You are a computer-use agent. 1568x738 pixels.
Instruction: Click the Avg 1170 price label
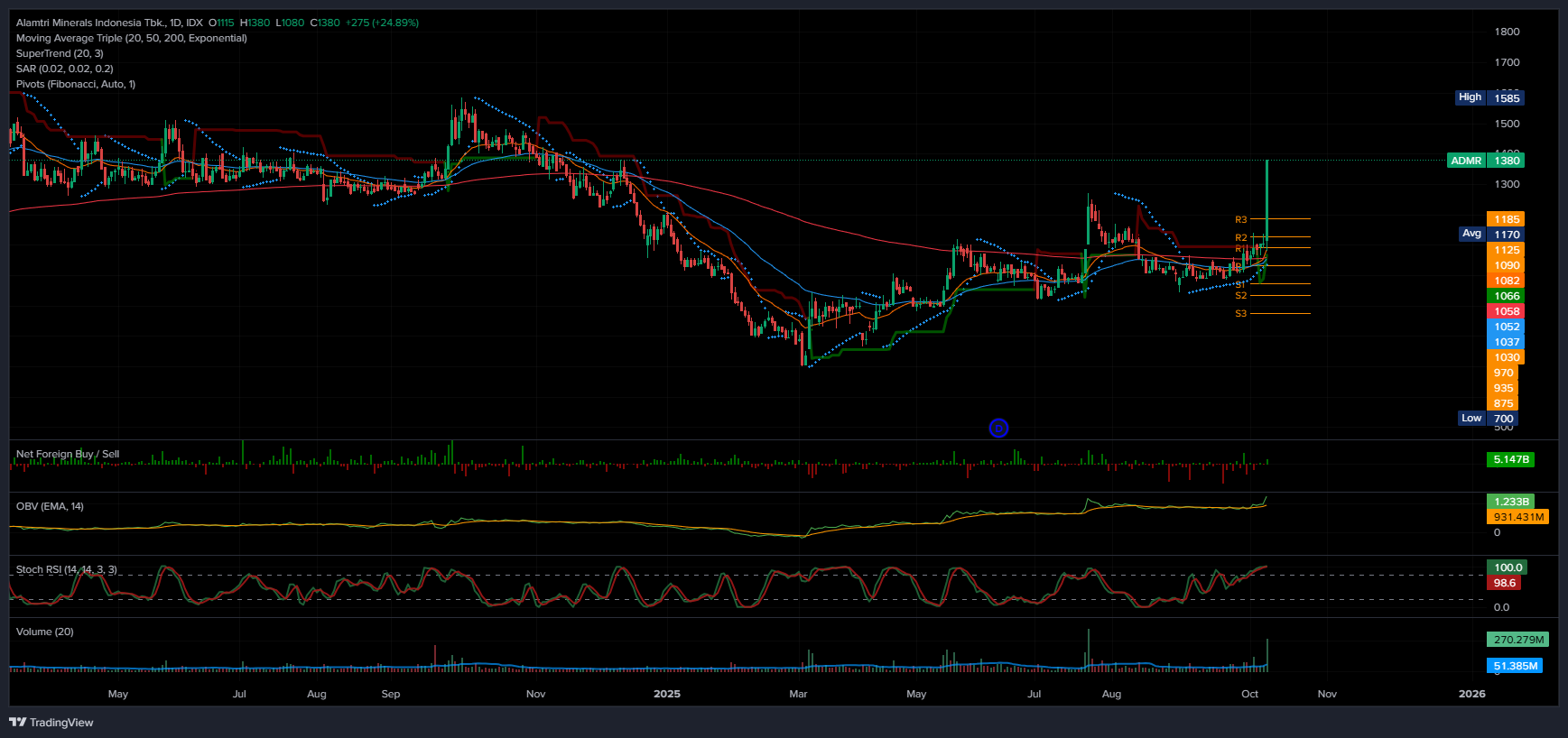coord(1489,235)
